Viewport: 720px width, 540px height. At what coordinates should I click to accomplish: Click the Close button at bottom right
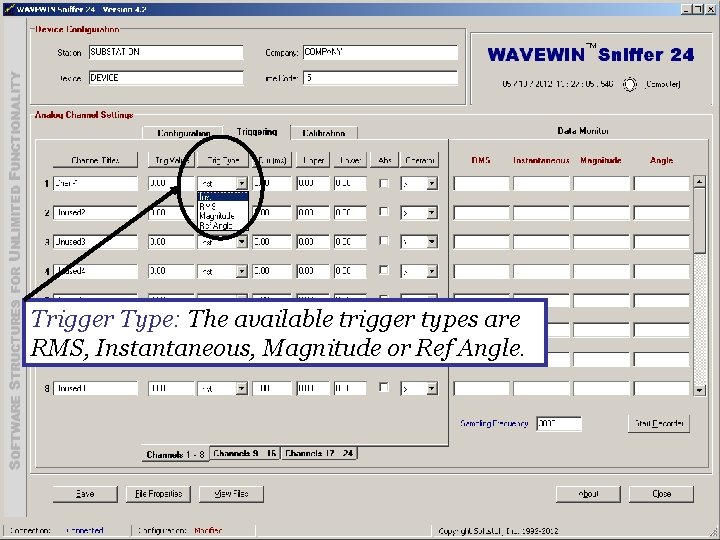(x=661, y=494)
